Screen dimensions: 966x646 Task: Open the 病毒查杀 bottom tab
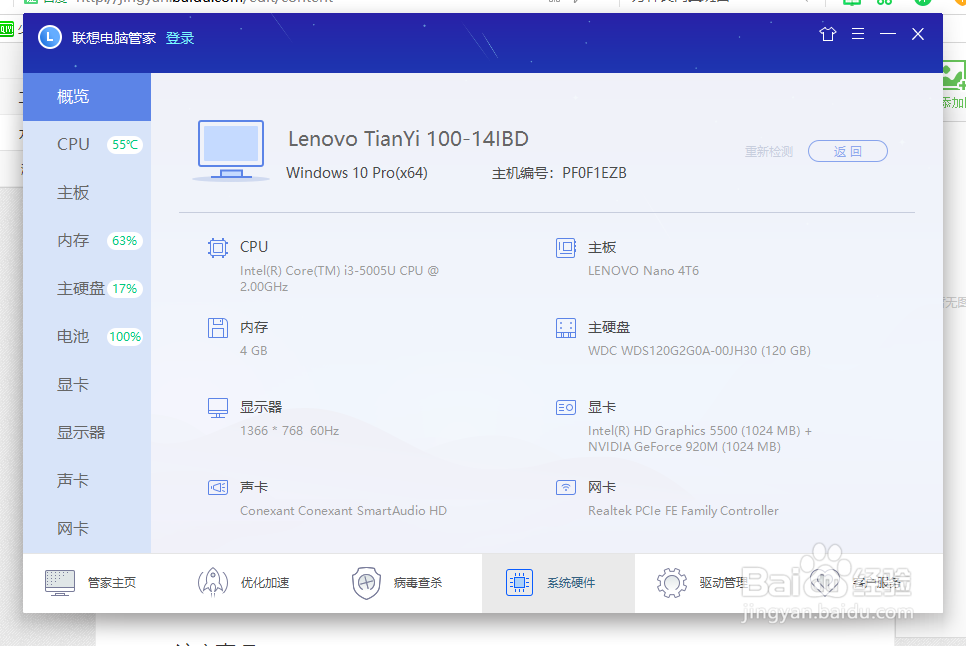pyautogui.click(x=405, y=583)
